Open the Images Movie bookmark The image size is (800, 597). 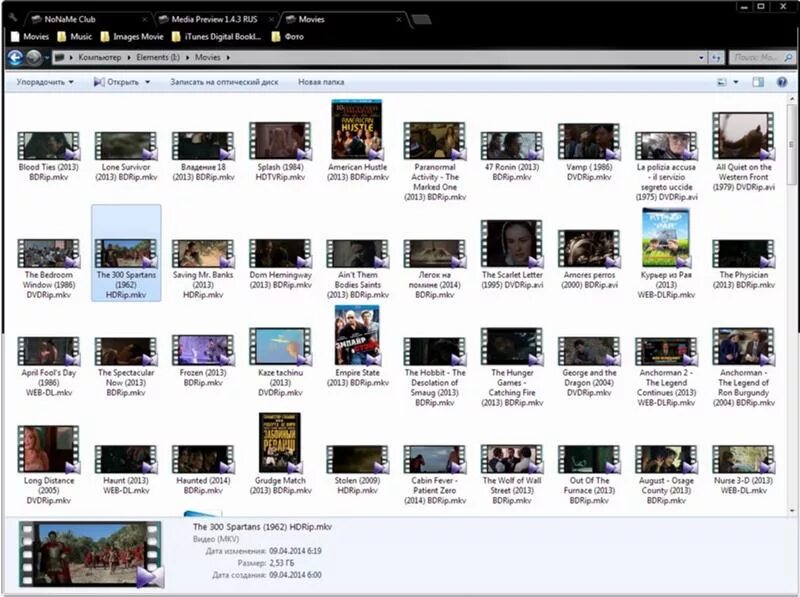click(x=132, y=37)
